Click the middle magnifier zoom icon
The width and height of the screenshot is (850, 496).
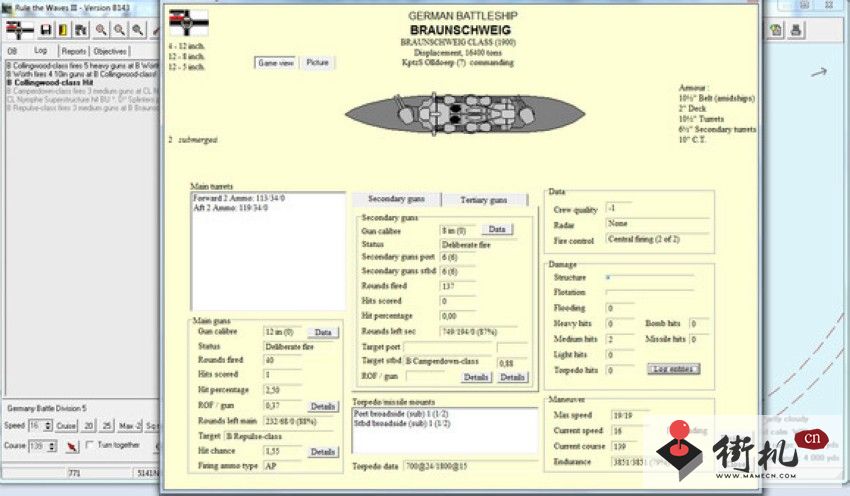119,30
